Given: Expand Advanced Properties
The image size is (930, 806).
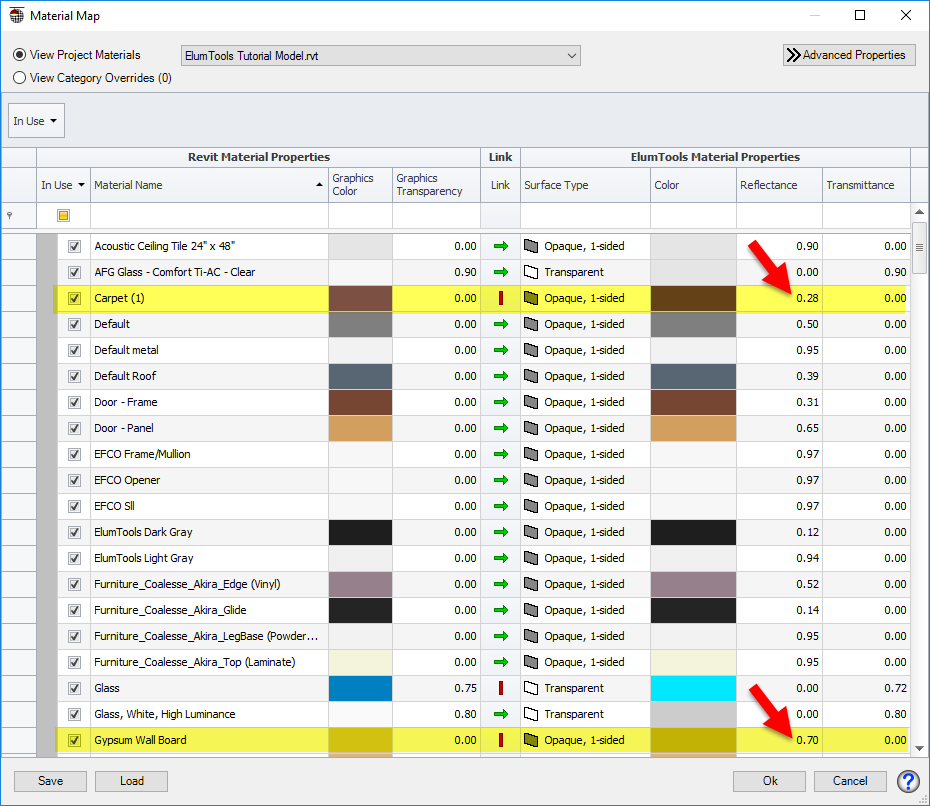Looking at the screenshot, I should coord(849,55).
